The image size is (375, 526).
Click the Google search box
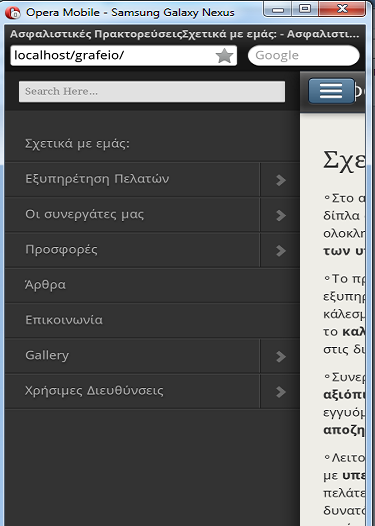[x=304, y=55]
